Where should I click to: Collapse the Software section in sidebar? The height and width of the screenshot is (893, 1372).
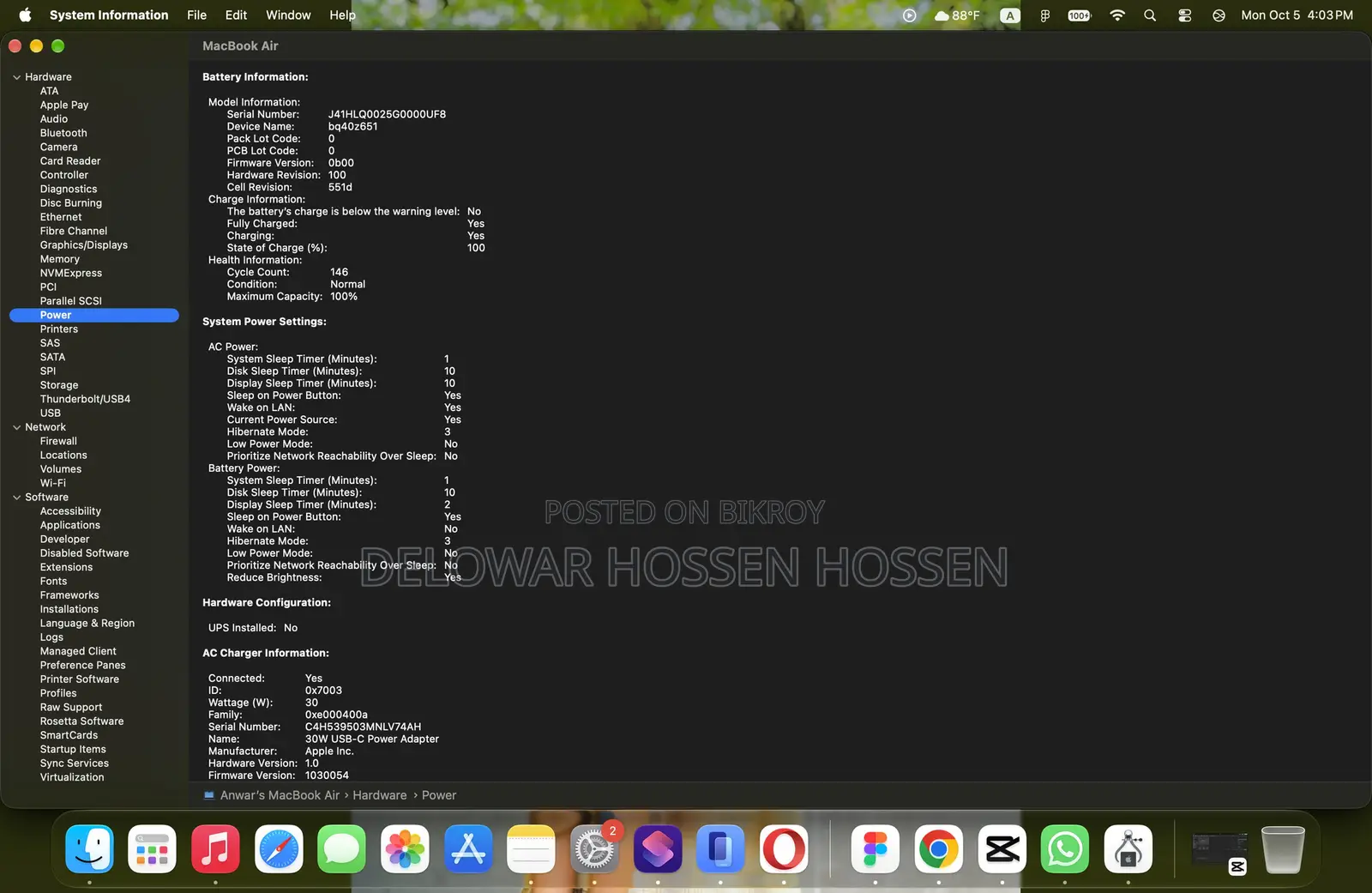tap(16, 498)
